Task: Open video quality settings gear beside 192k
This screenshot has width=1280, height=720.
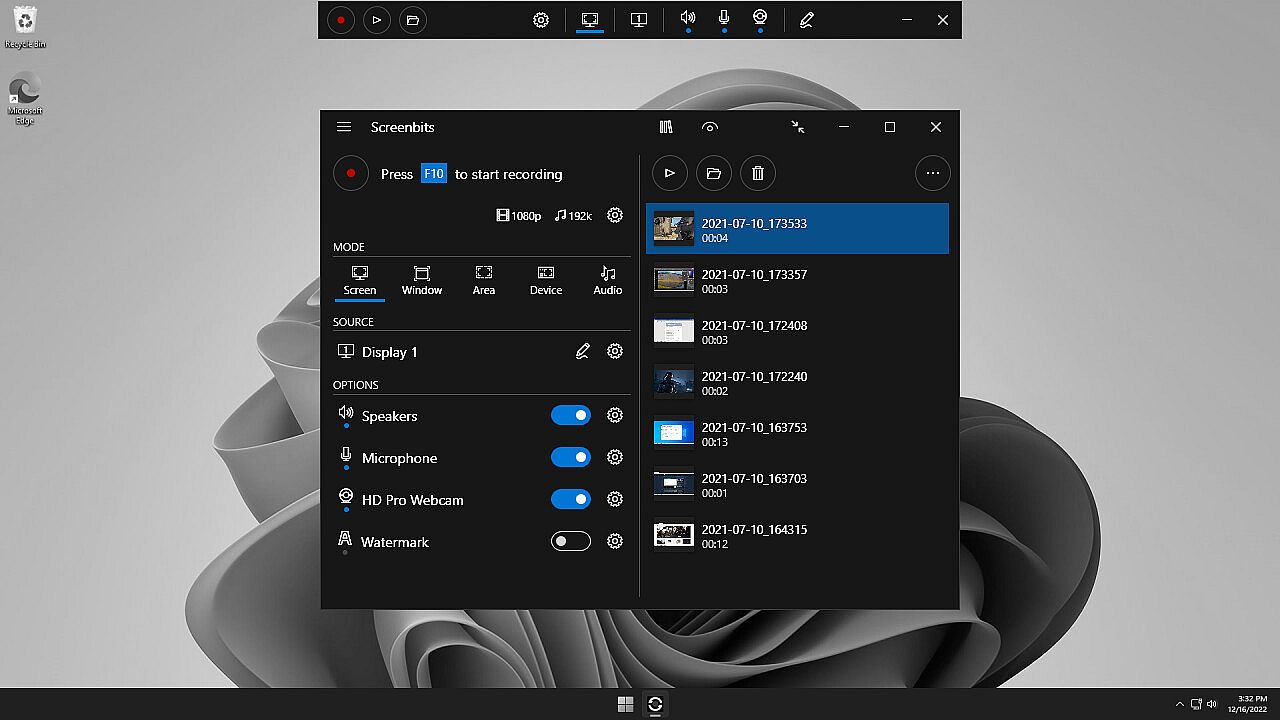Action: click(615, 215)
